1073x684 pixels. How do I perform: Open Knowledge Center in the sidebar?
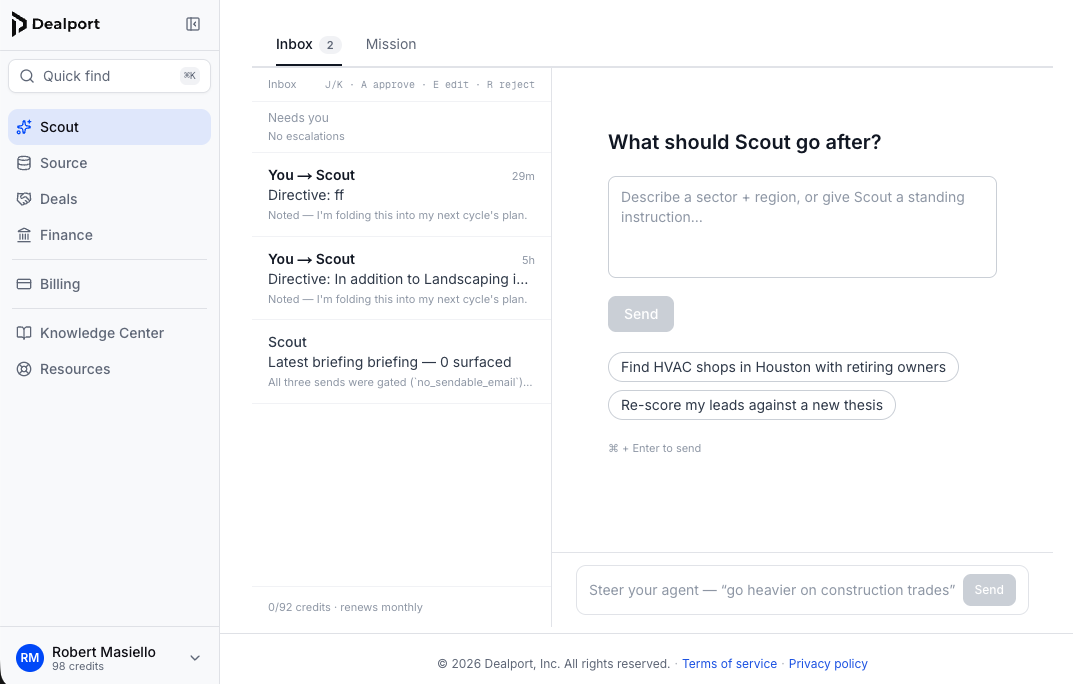109,333
